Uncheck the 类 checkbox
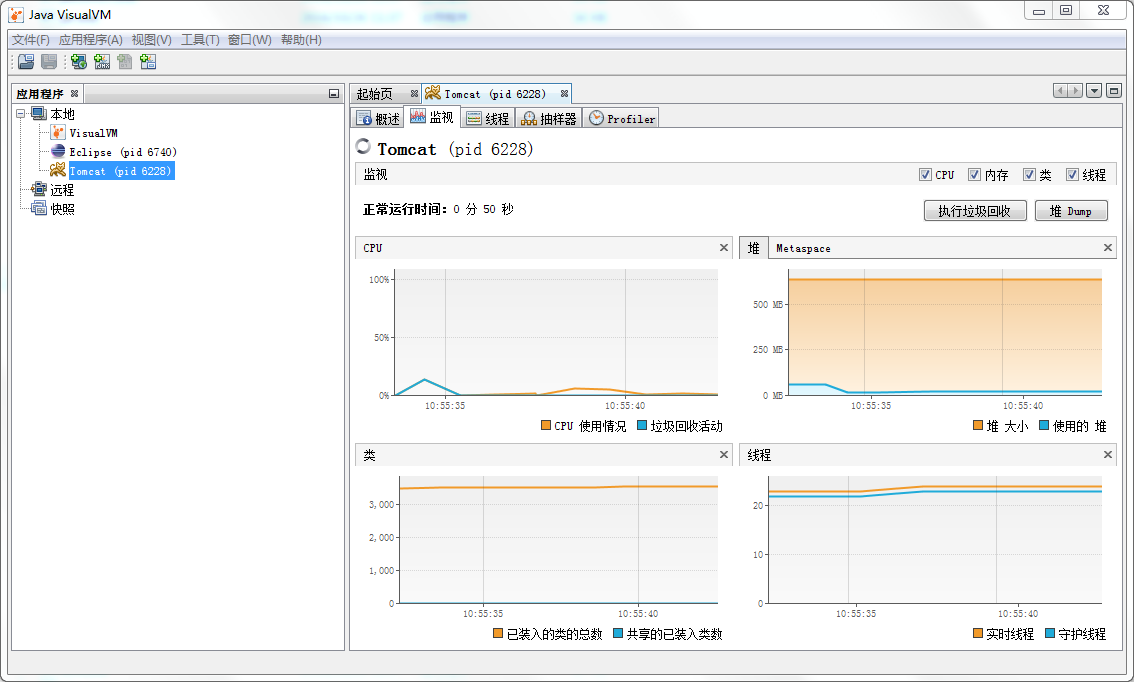This screenshot has width=1134, height=682. [1029, 174]
